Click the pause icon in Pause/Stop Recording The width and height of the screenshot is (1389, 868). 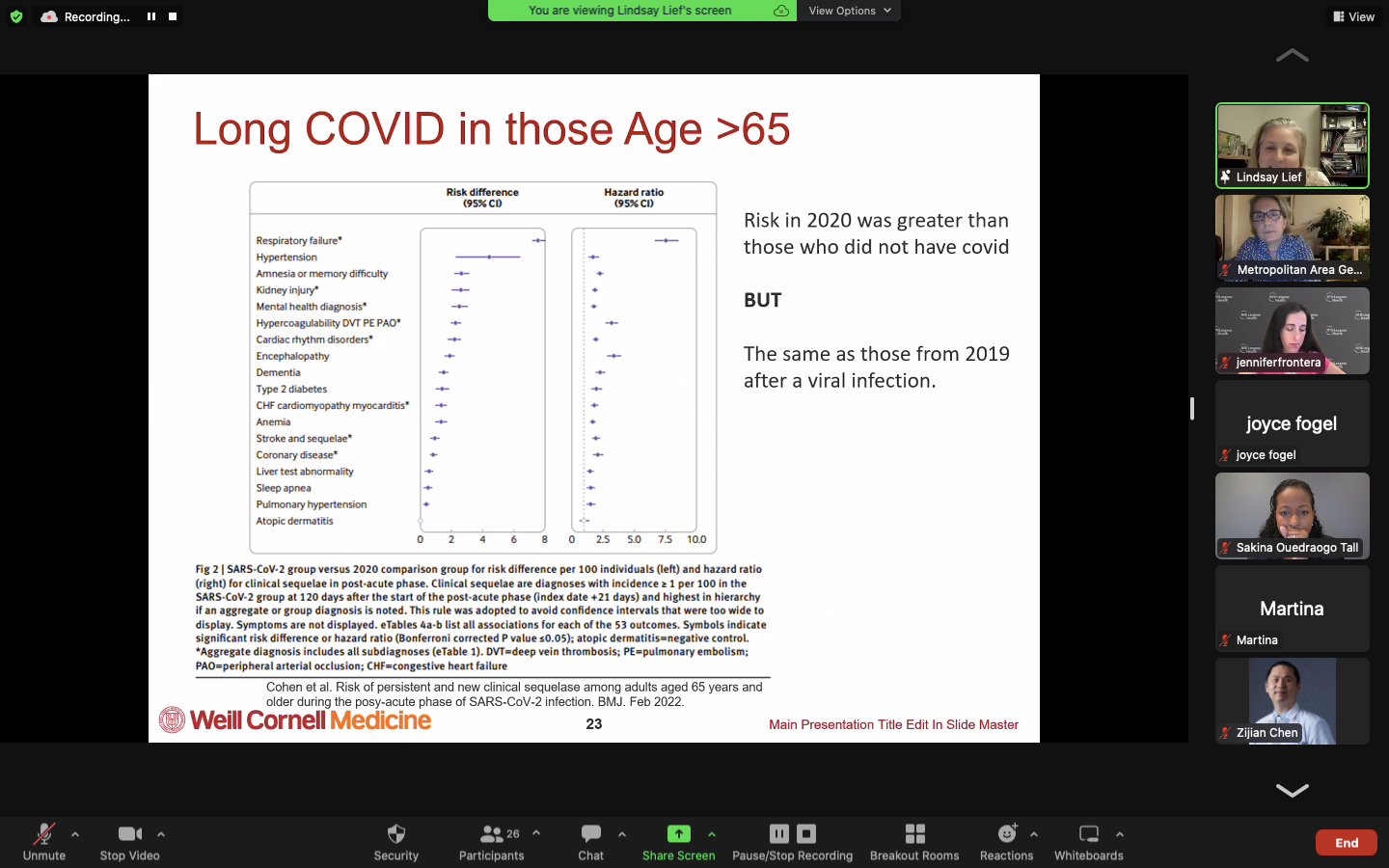coord(779,833)
